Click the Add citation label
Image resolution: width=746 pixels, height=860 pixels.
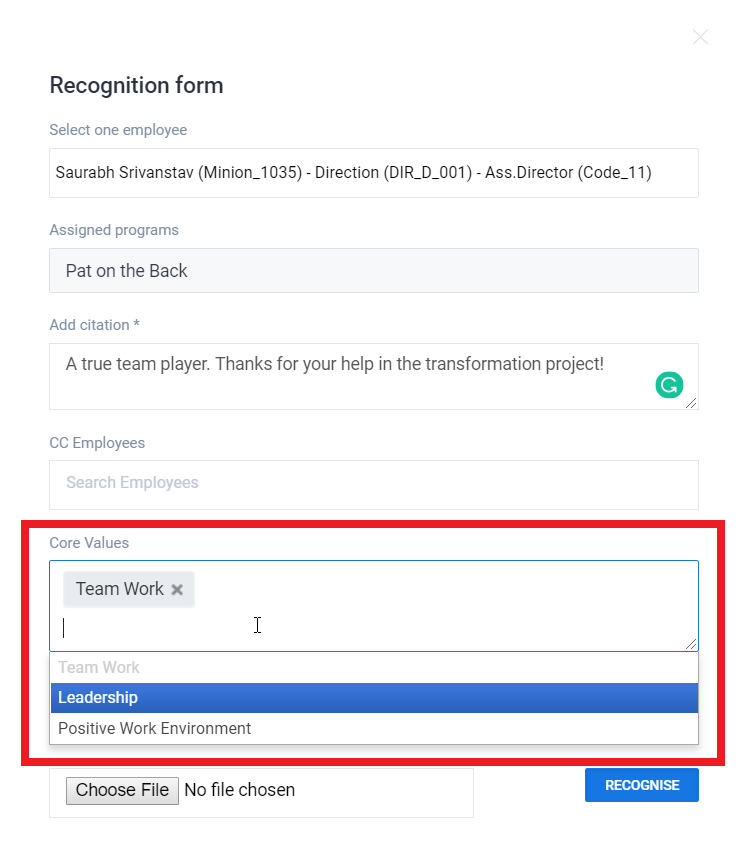(93, 325)
